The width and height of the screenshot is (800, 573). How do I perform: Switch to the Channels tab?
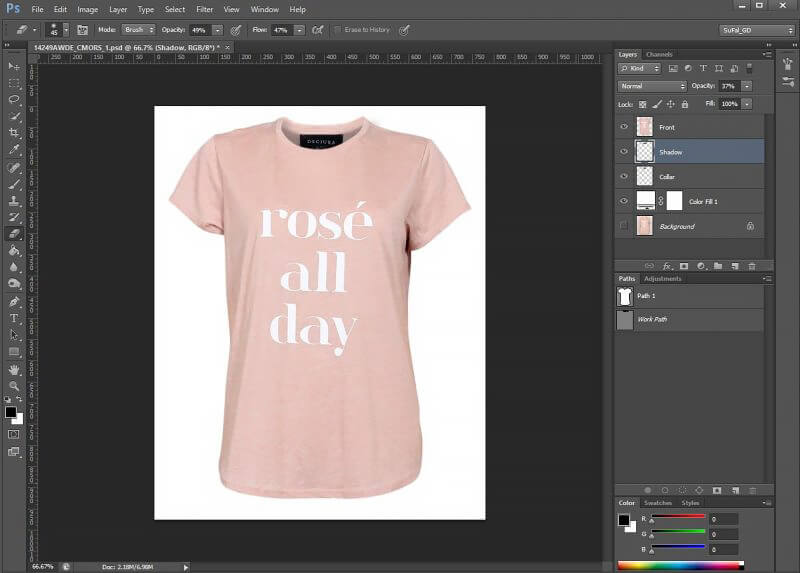[x=659, y=54]
